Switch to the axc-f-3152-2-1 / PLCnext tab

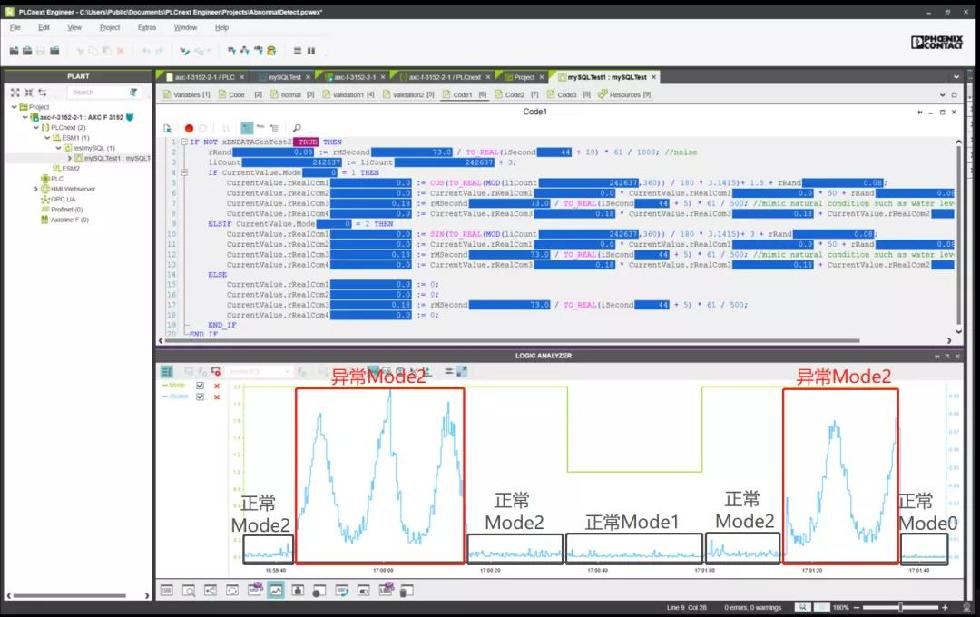444,77
